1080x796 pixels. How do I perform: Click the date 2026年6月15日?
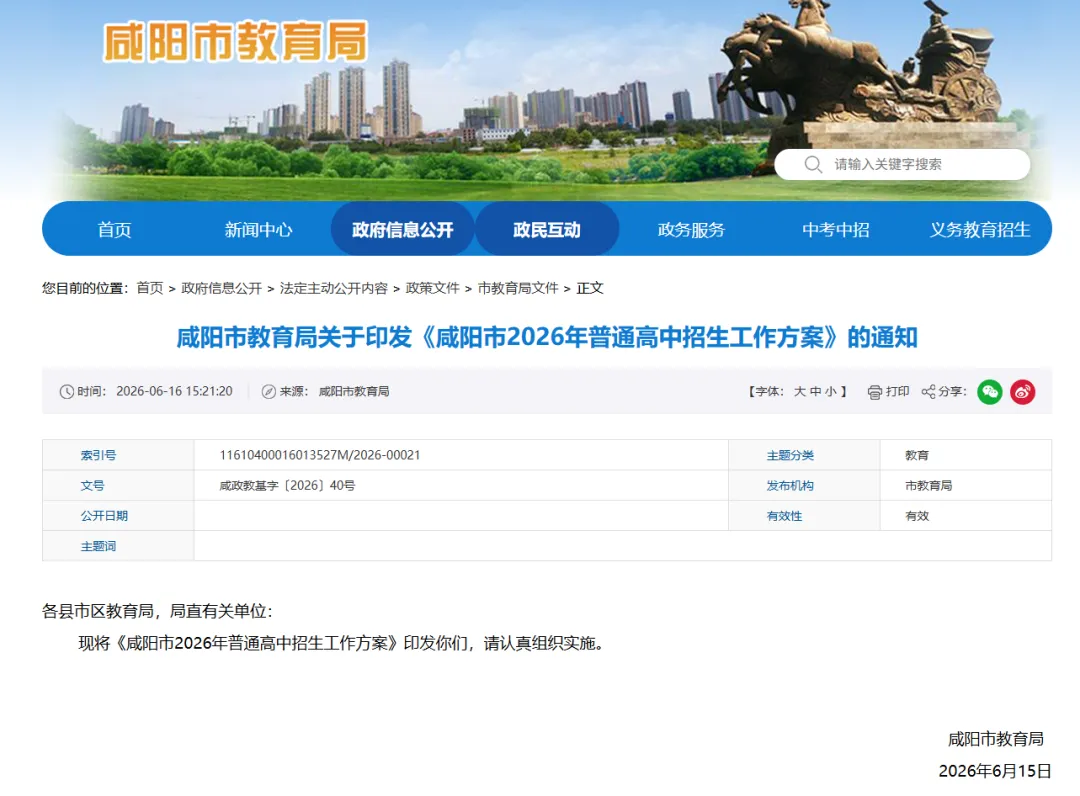click(x=995, y=771)
